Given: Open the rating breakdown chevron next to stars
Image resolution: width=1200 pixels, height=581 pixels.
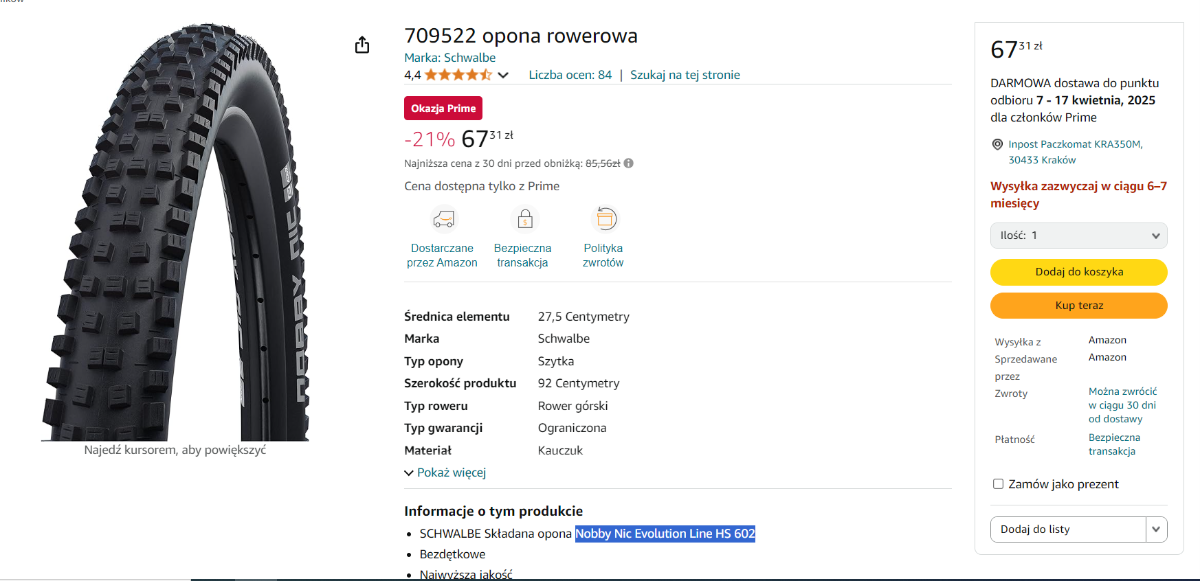Looking at the screenshot, I should tap(503, 75).
